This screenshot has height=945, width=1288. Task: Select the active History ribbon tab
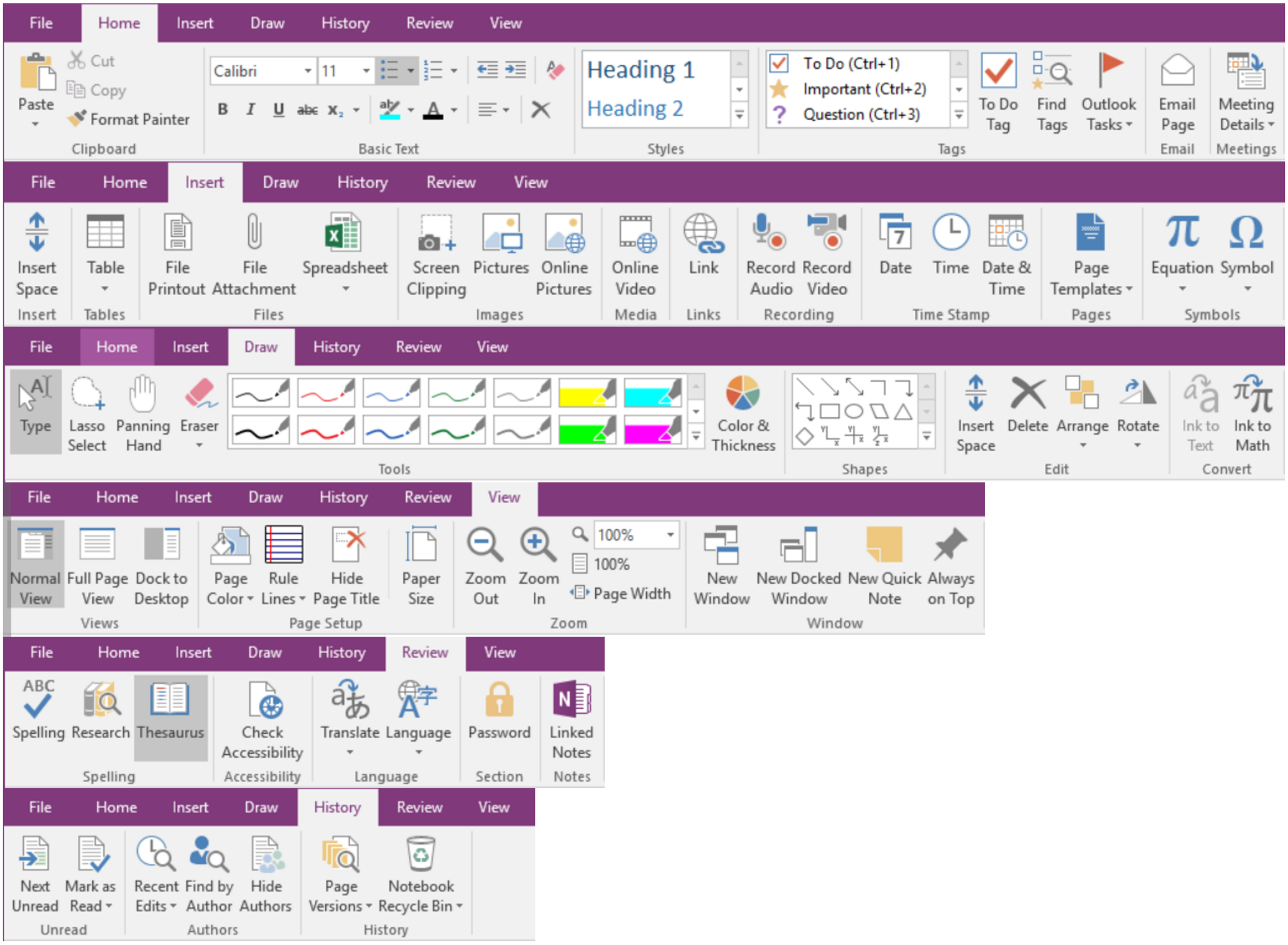click(x=337, y=808)
